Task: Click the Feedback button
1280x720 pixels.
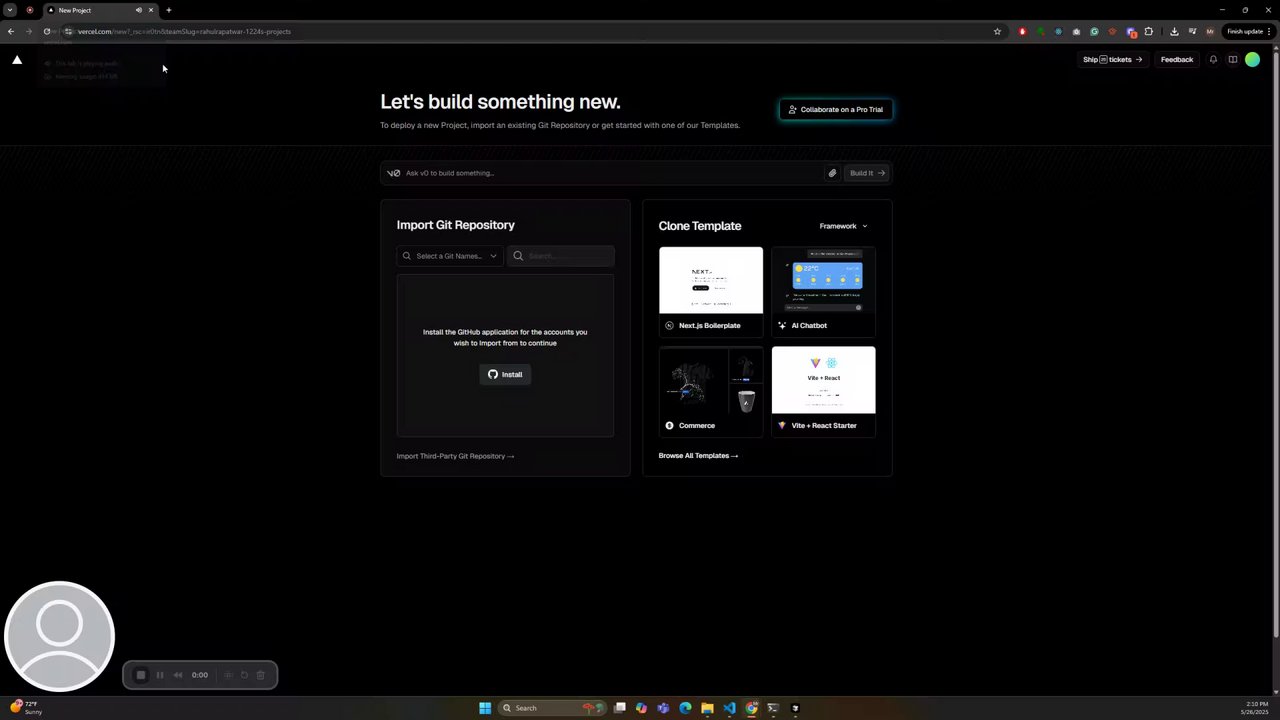Action: [x=1177, y=59]
